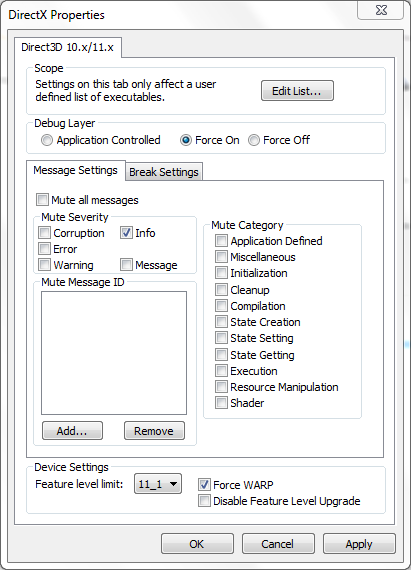
Task: Open the Edit List dialog
Action: click(297, 91)
